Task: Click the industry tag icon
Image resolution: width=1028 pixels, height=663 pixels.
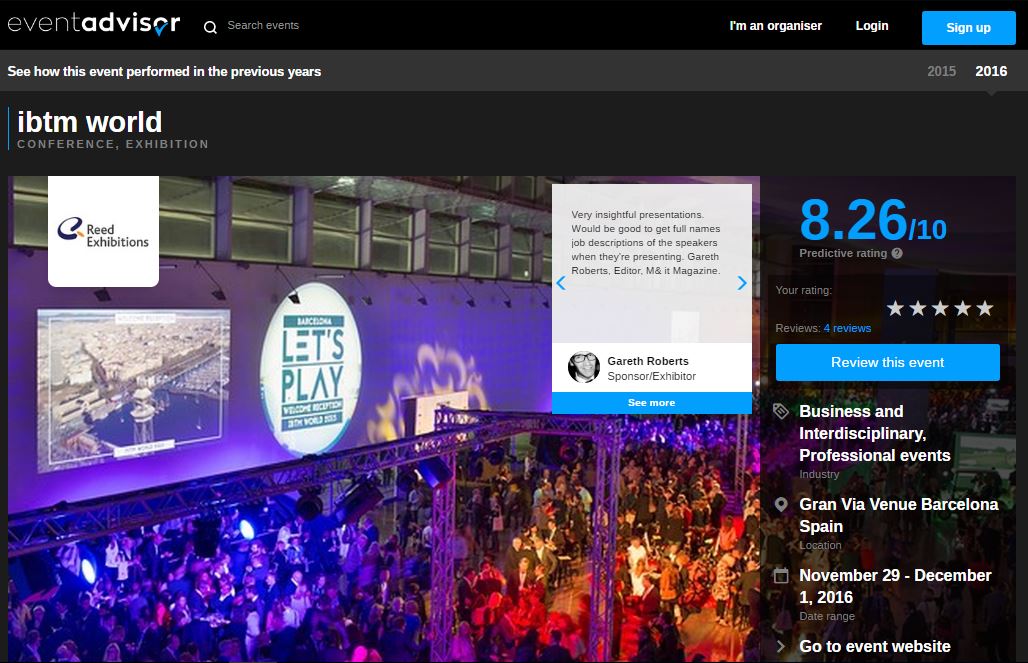Action: tap(781, 411)
